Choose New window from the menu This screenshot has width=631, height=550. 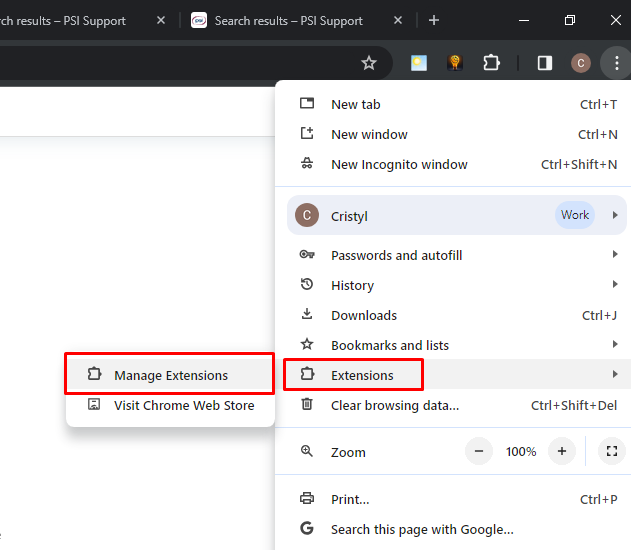point(453,134)
